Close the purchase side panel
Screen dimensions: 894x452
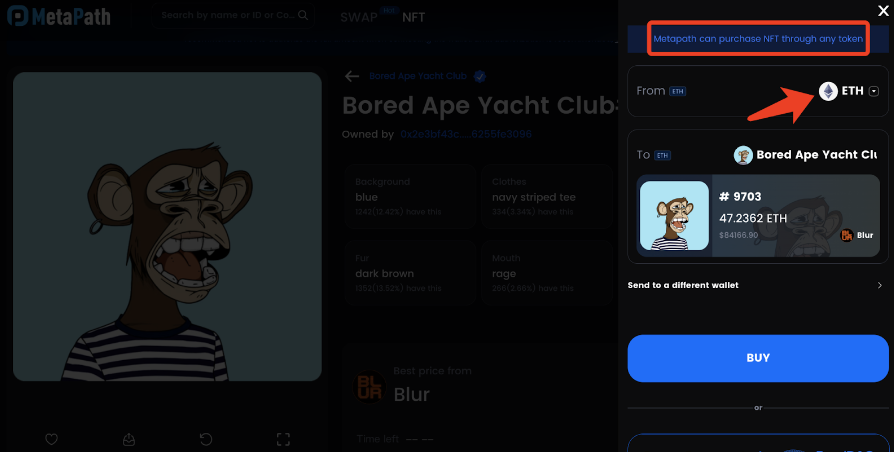point(882,11)
